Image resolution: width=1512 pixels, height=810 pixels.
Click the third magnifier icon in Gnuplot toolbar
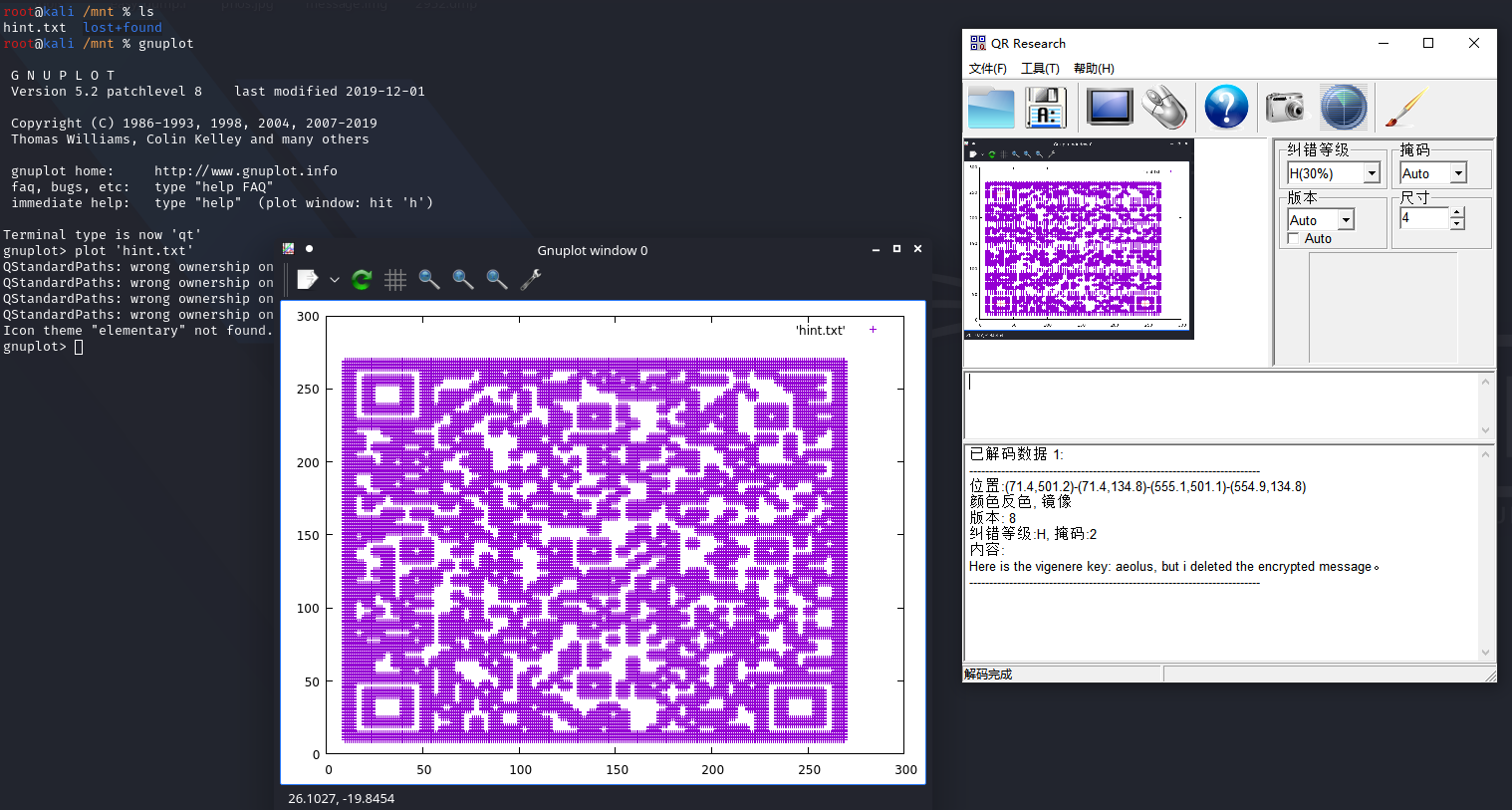point(497,280)
